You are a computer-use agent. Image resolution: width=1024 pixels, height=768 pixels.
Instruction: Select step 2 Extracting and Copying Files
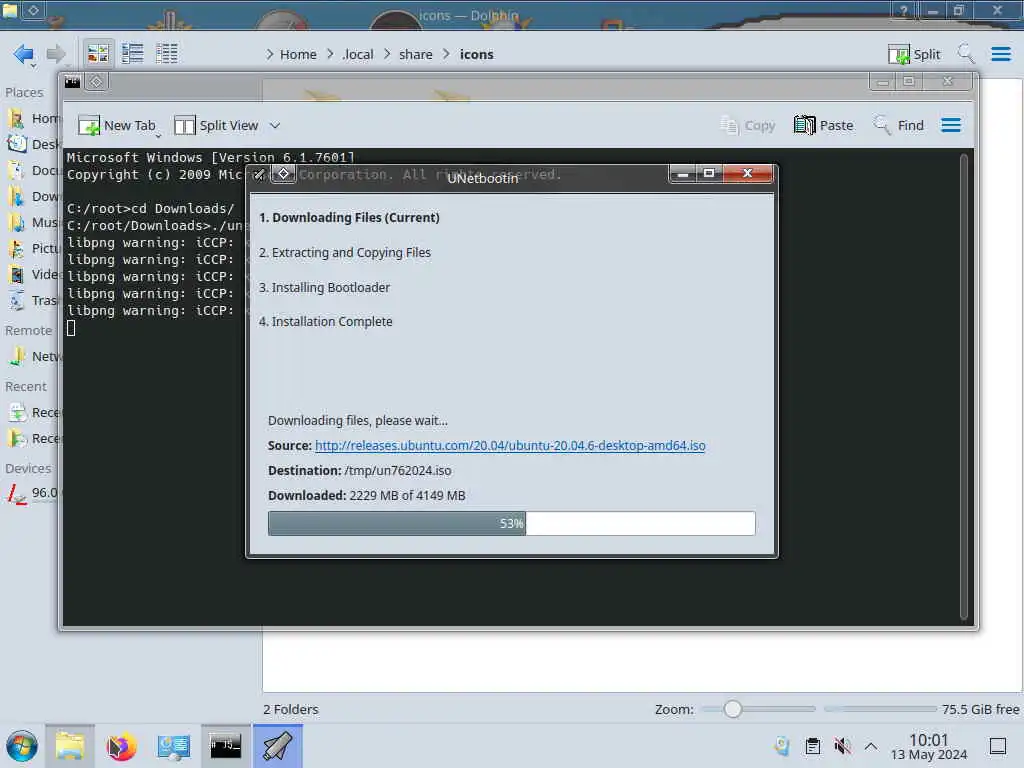(x=345, y=253)
